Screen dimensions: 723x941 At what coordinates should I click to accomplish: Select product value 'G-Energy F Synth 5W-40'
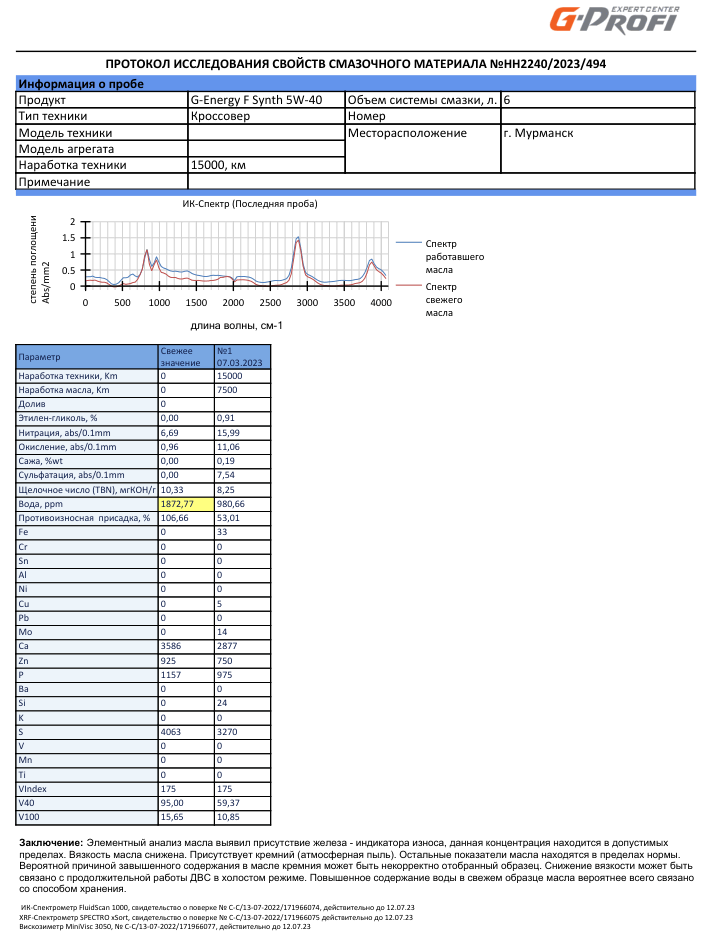pyautogui.click(x=256, y=100)
